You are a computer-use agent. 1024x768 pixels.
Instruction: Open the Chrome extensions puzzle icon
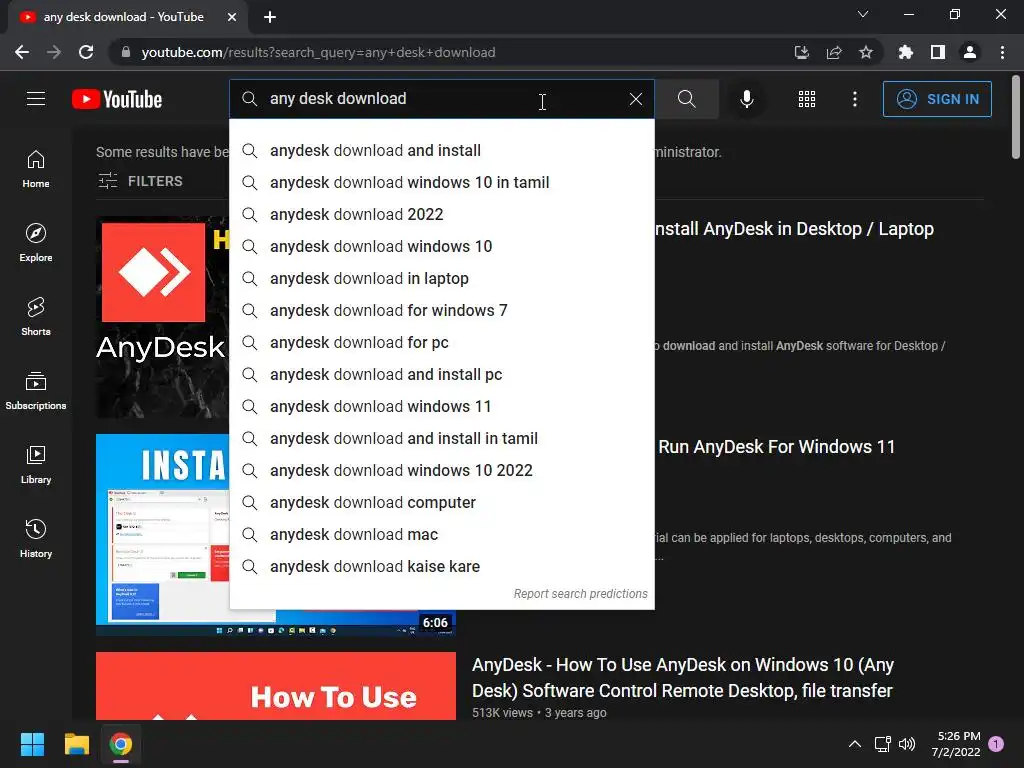pos(905,52)
